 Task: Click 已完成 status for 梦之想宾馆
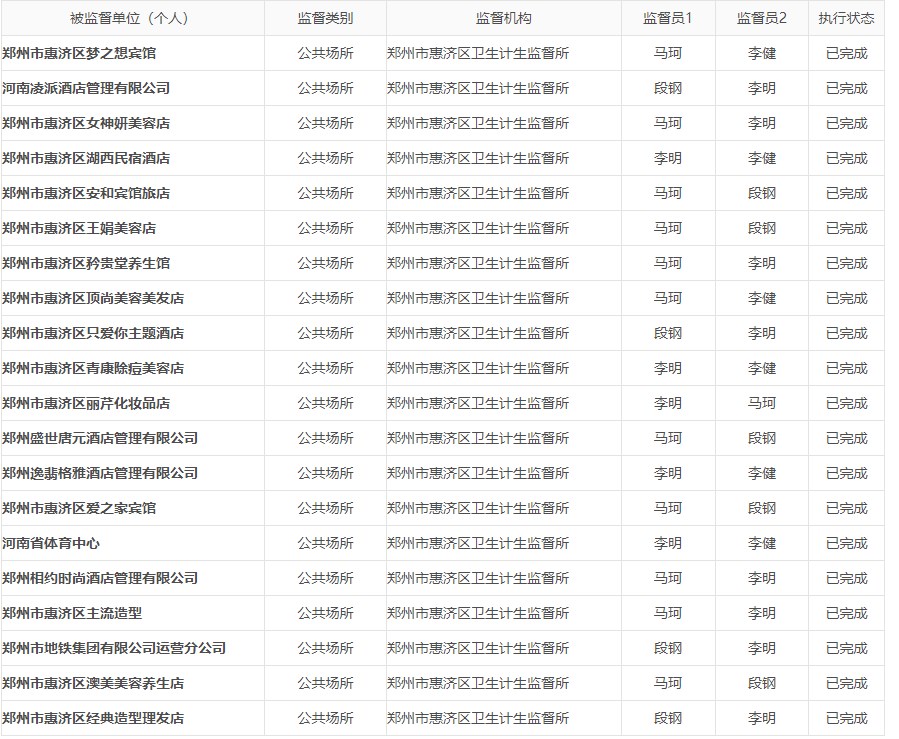(846, 53)
